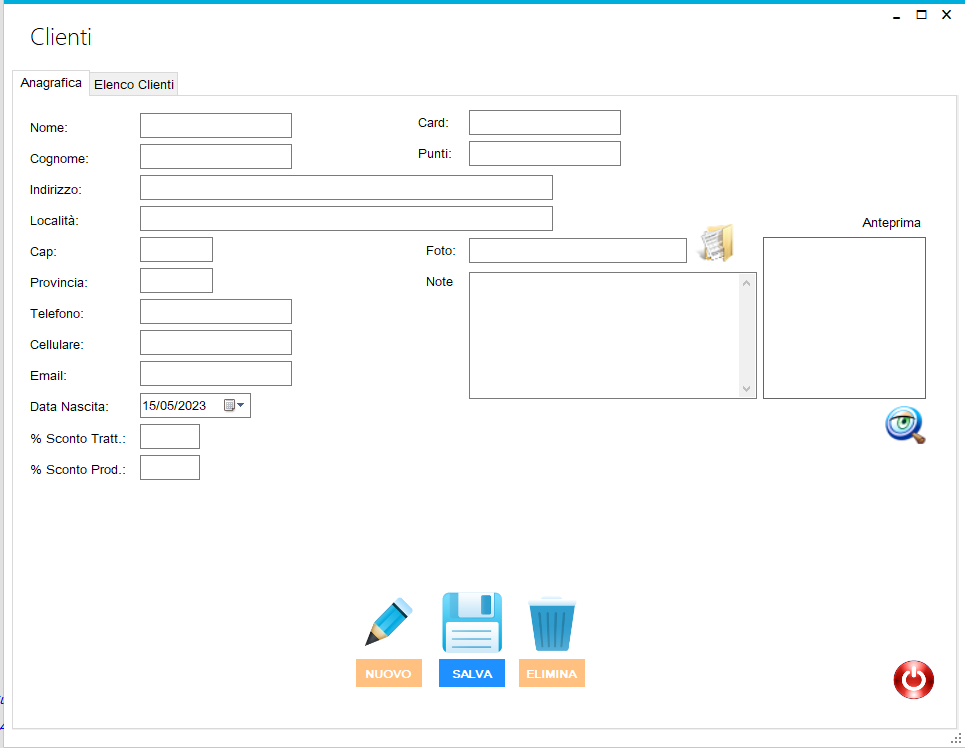Click into the Card field
Image resolution: width=965 pixels, height=748 pixels.
pos(544,123)
